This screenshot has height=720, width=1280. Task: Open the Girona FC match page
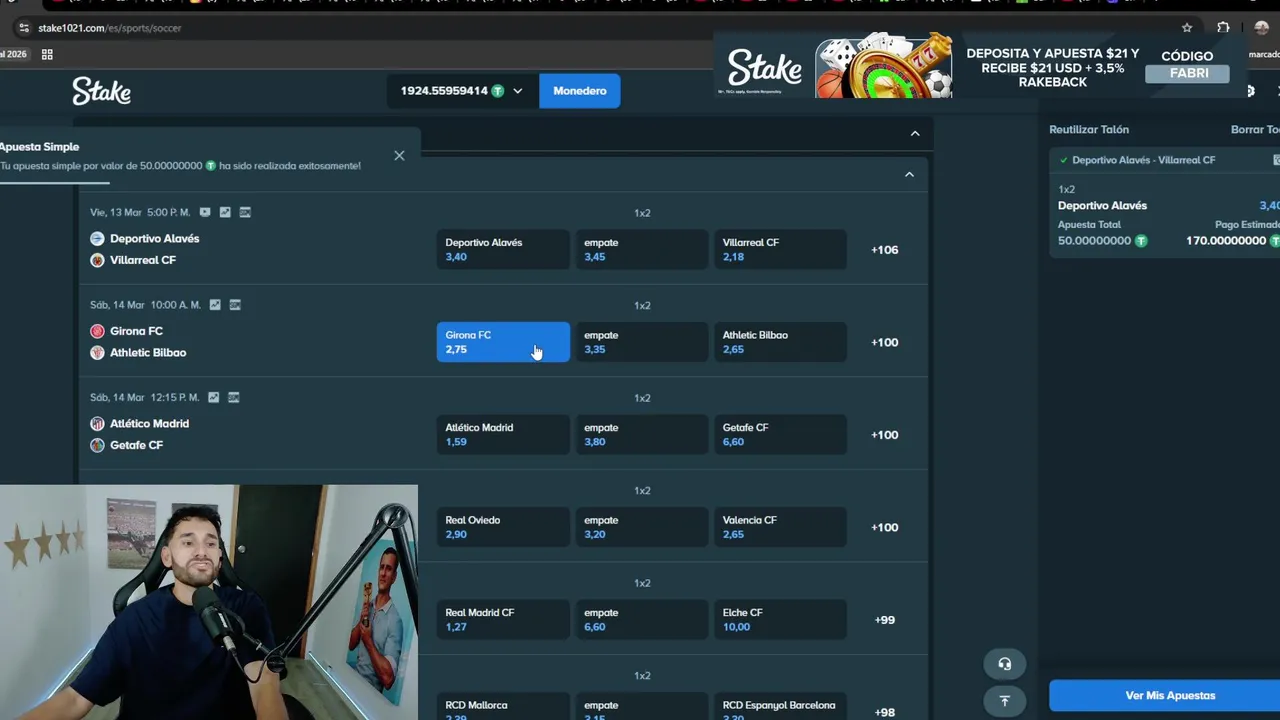[136, 331]
